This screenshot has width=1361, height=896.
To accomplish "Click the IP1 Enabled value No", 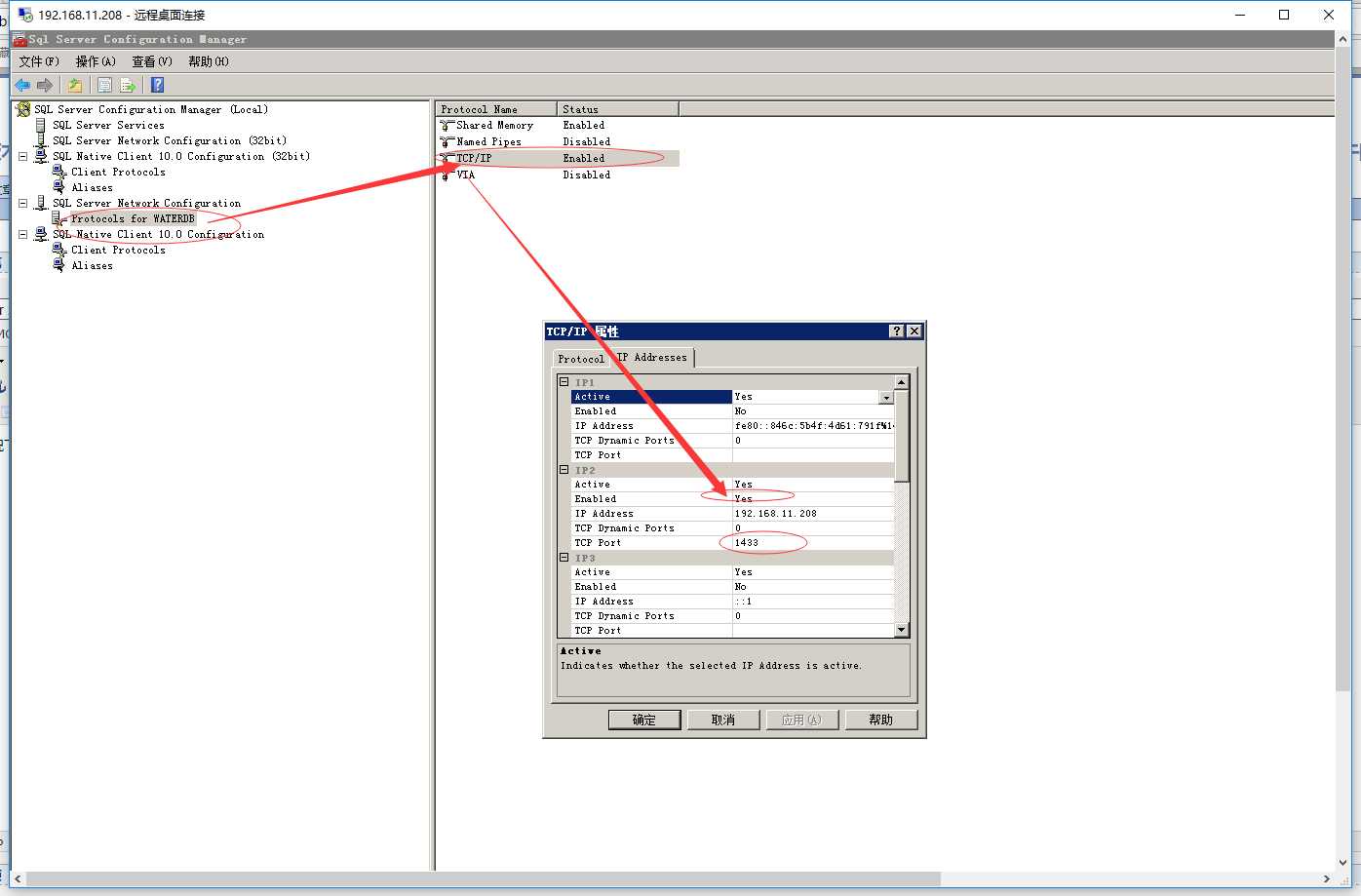I will 740,410.
